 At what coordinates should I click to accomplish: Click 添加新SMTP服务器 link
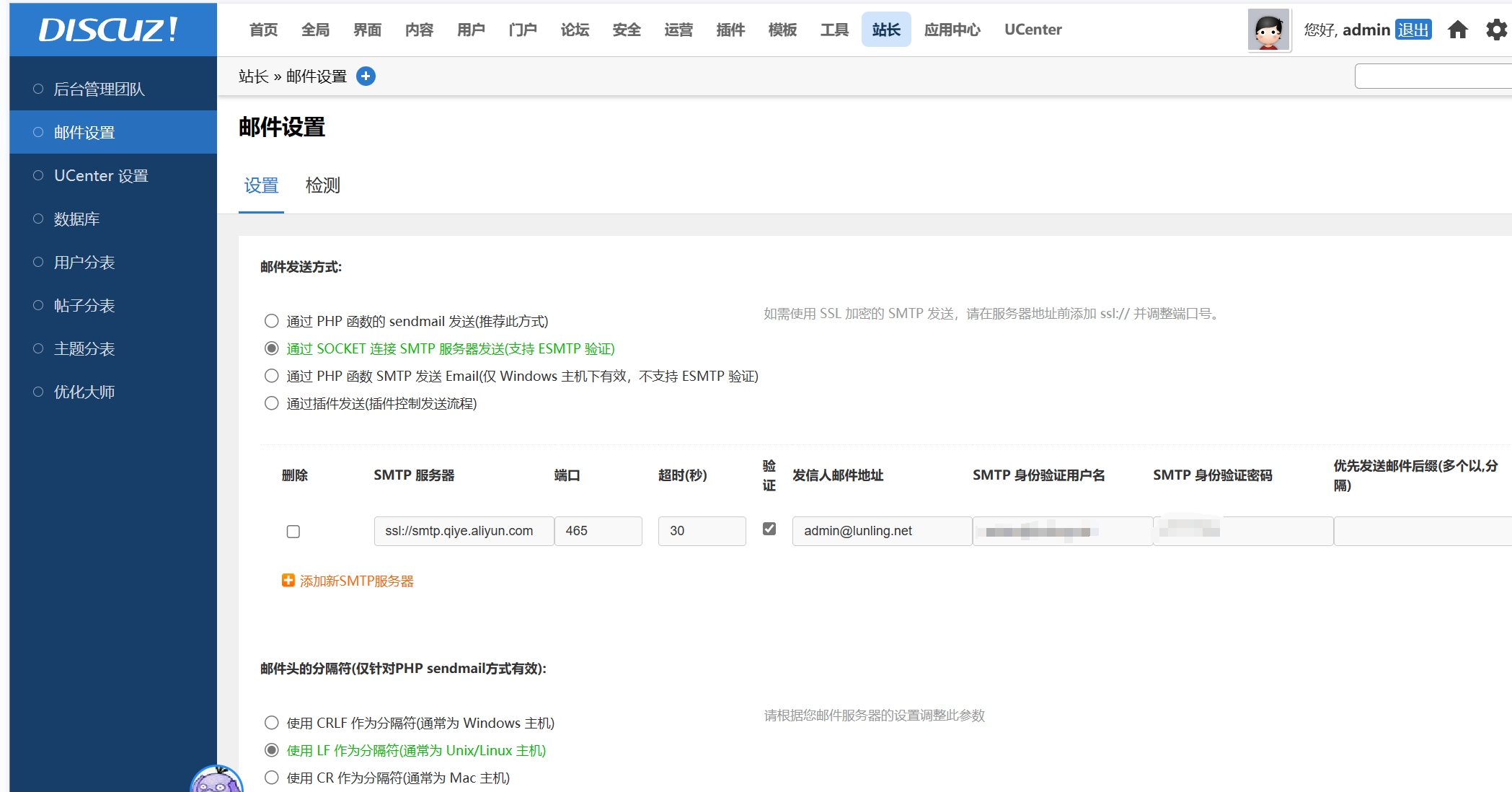[x=356, y=581]
